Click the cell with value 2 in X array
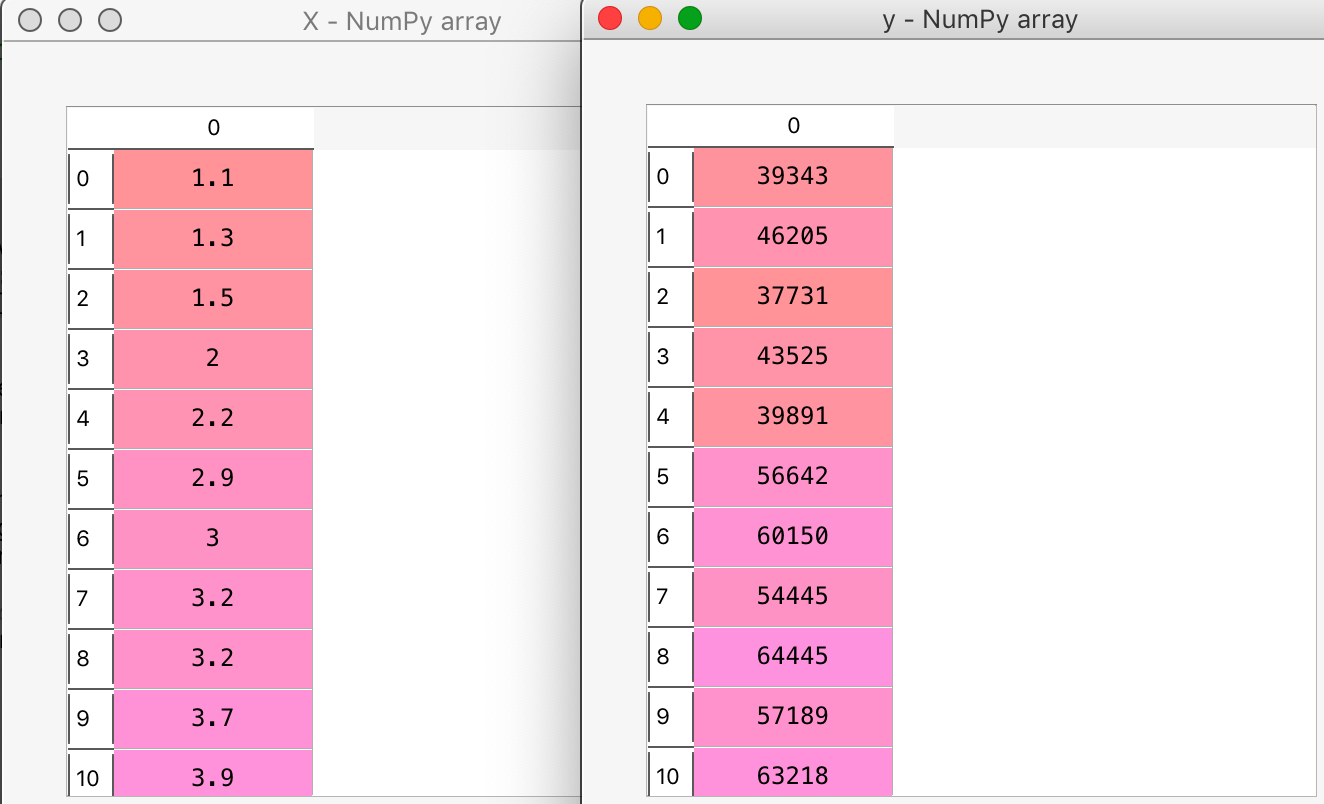The image size is (1324, 804). tap(213, 359)
